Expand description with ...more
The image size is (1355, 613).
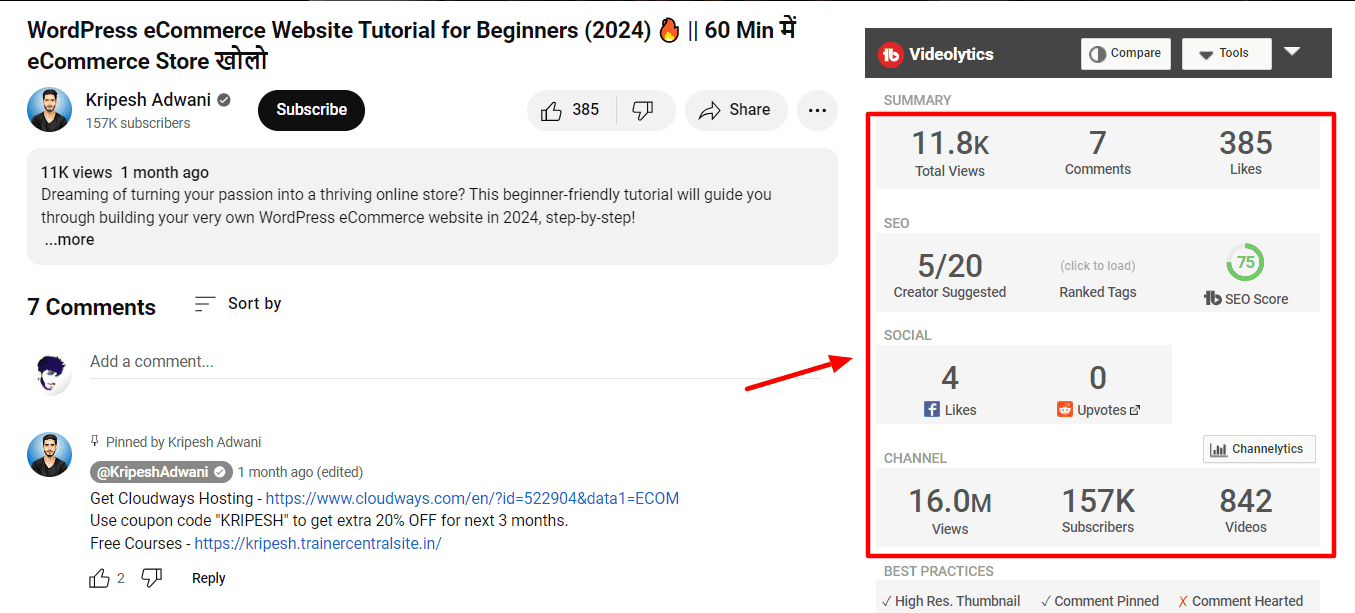click(69, 240)
